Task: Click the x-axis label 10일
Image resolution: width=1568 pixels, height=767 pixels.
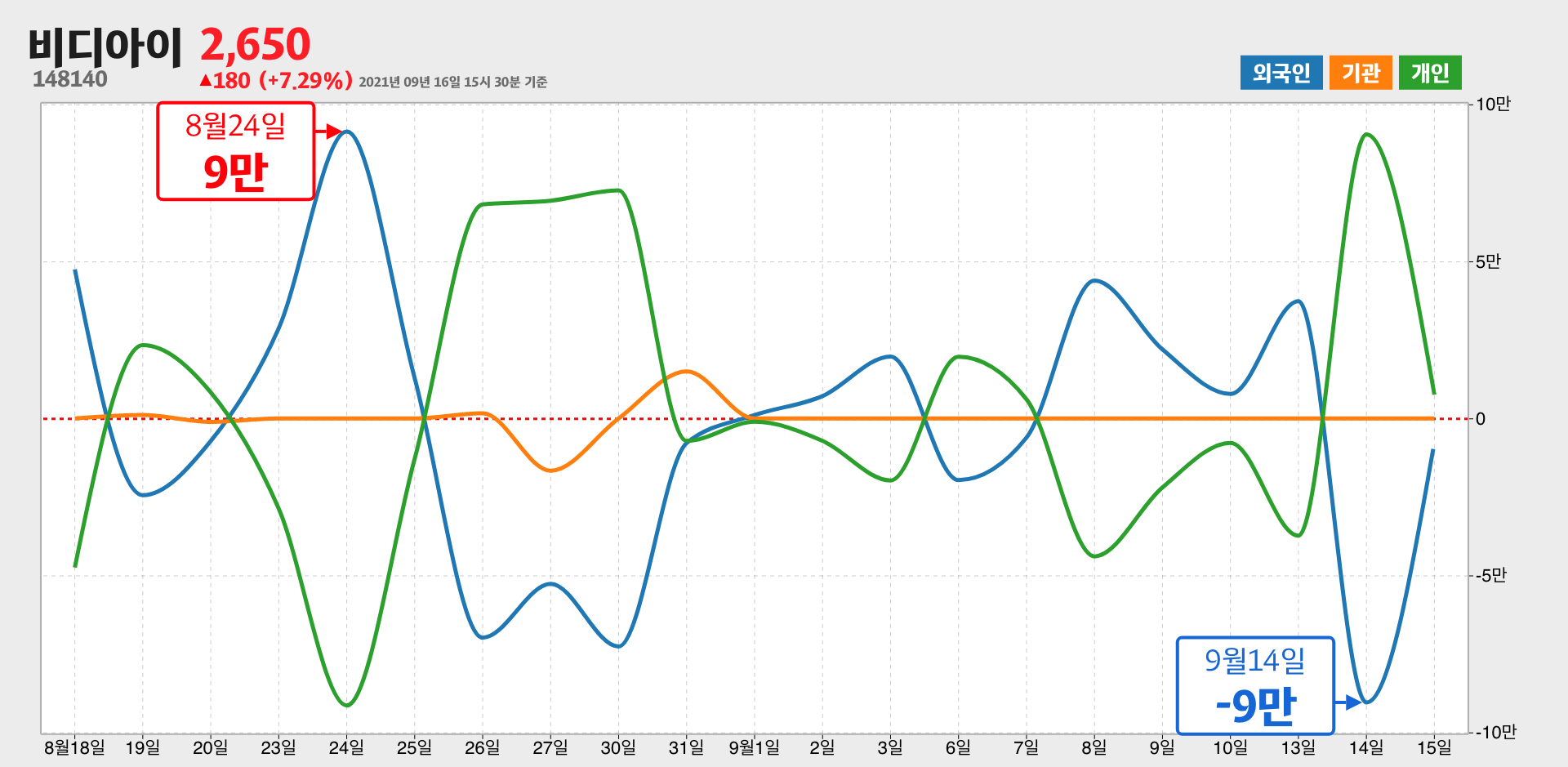Action: [x=1230, y=747]
